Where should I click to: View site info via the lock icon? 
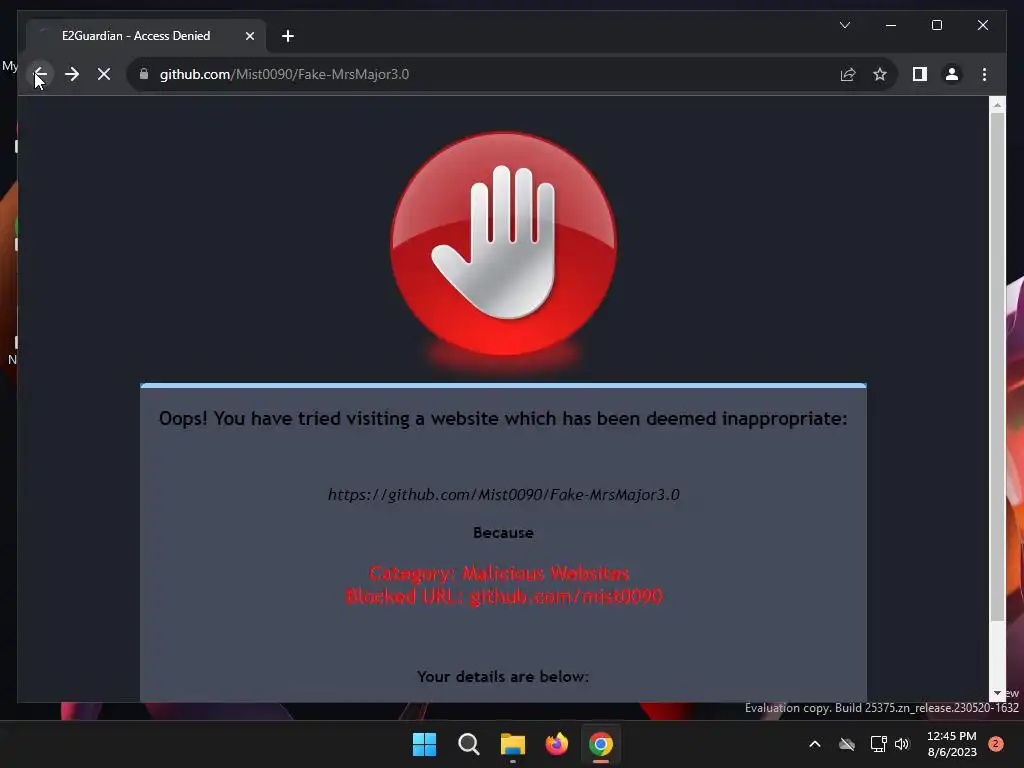pyautogui.click(x=144, y=74)
